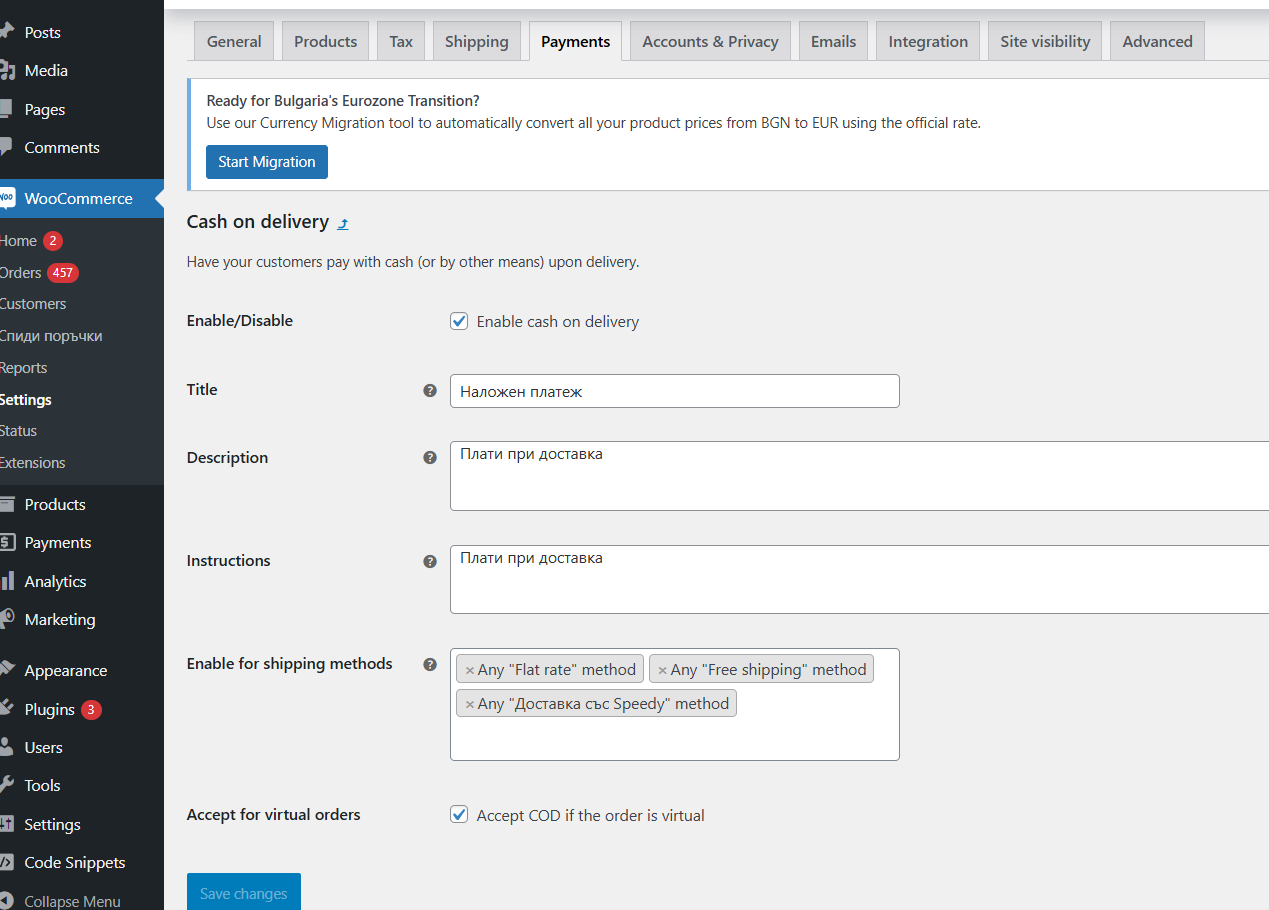Click the Plugins update badge showing 3
1269x910 pixels.
pyautogui.click(x=91, y=710)
